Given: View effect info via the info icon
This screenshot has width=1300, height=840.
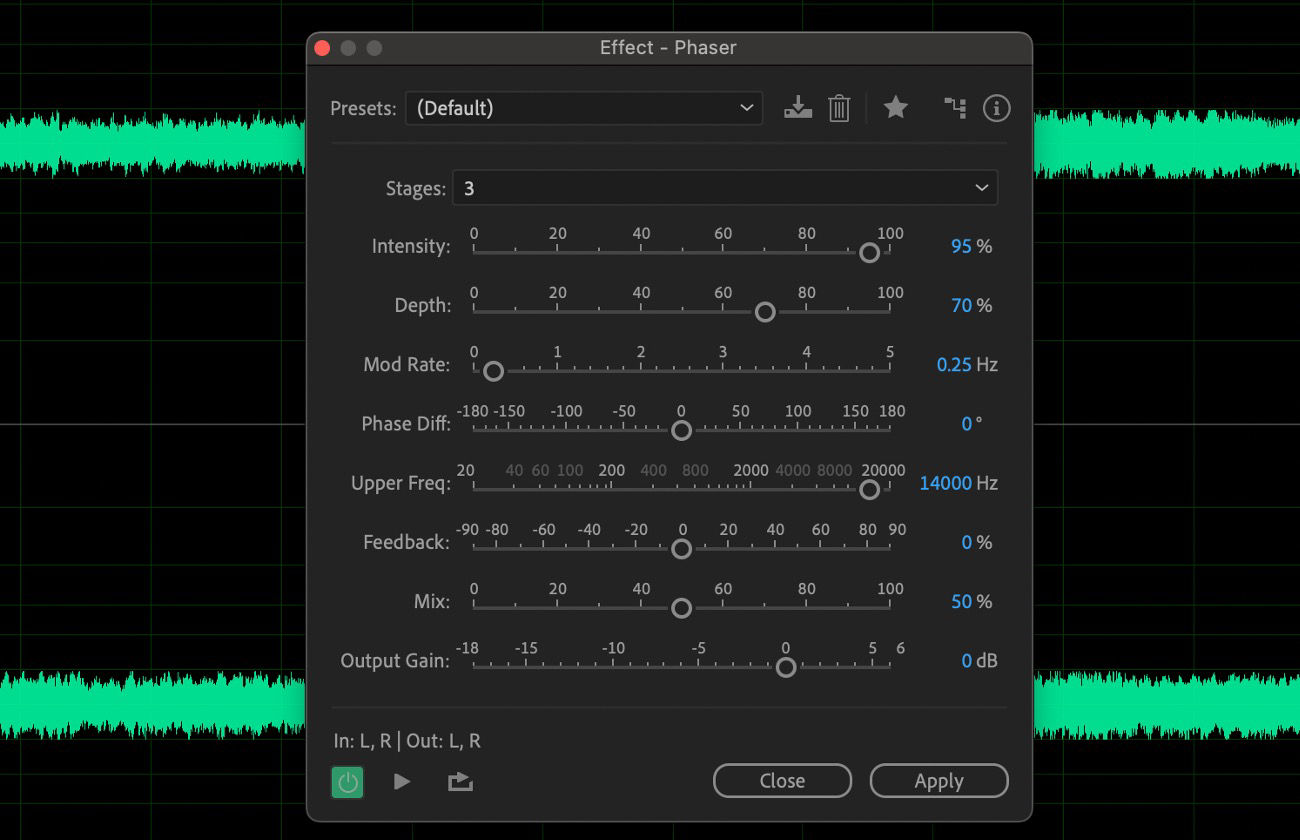Looking at the screenshot, I should 996,108.
